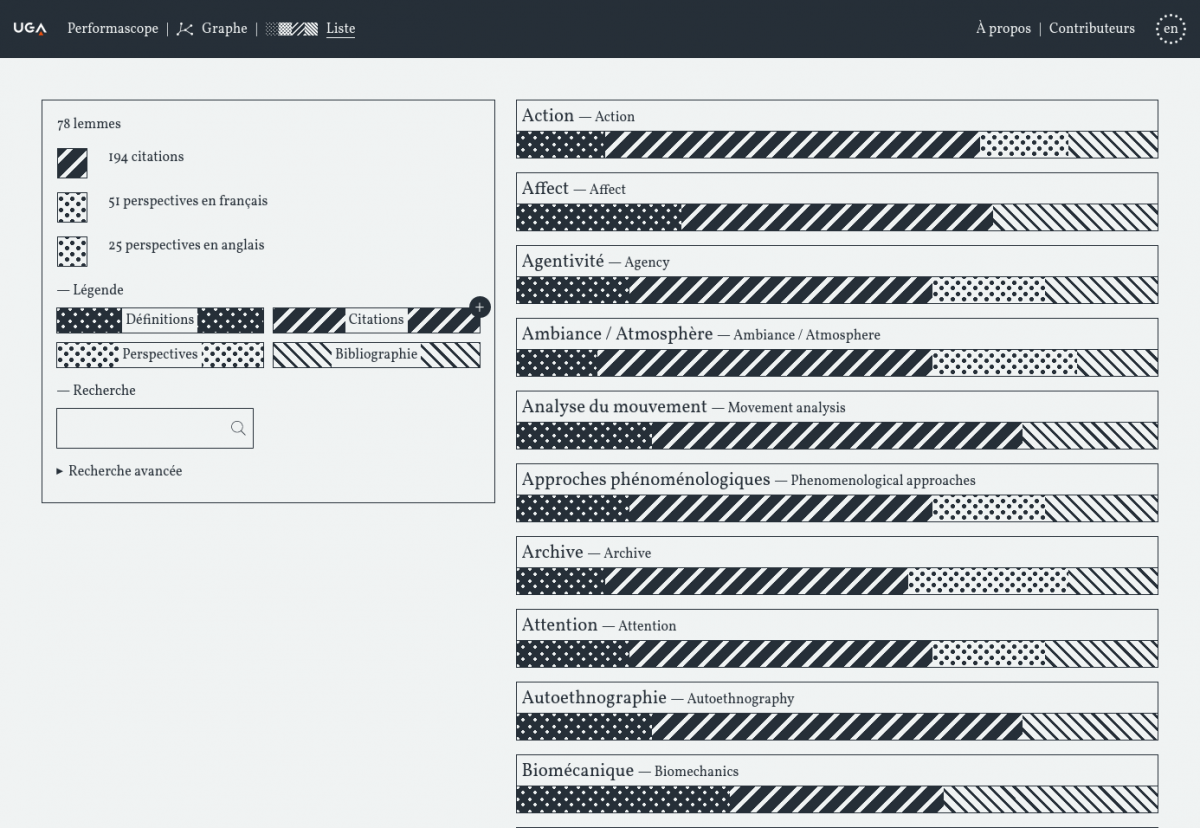Toggle the Perspectives legend filter
Image resolution: width=1200 pixels, height=828 pixels.
[160, 355]
